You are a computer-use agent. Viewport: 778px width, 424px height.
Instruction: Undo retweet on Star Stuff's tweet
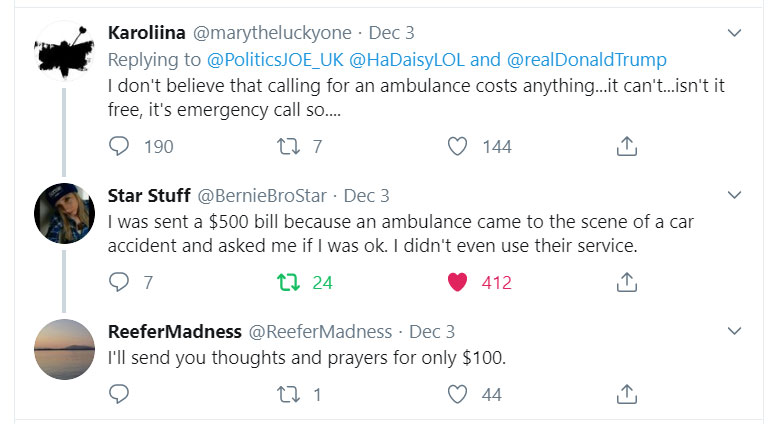[289, 283]
